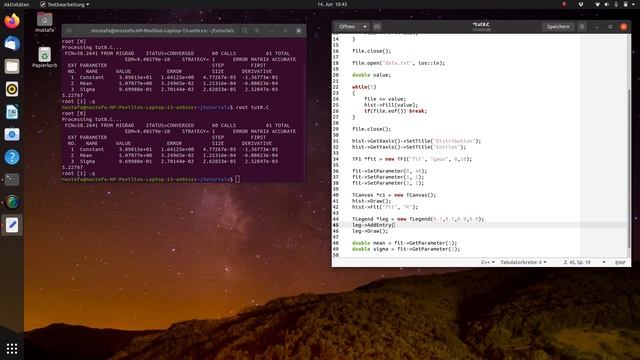Open the clock and calendar in top bar

(x=332, y=4)
